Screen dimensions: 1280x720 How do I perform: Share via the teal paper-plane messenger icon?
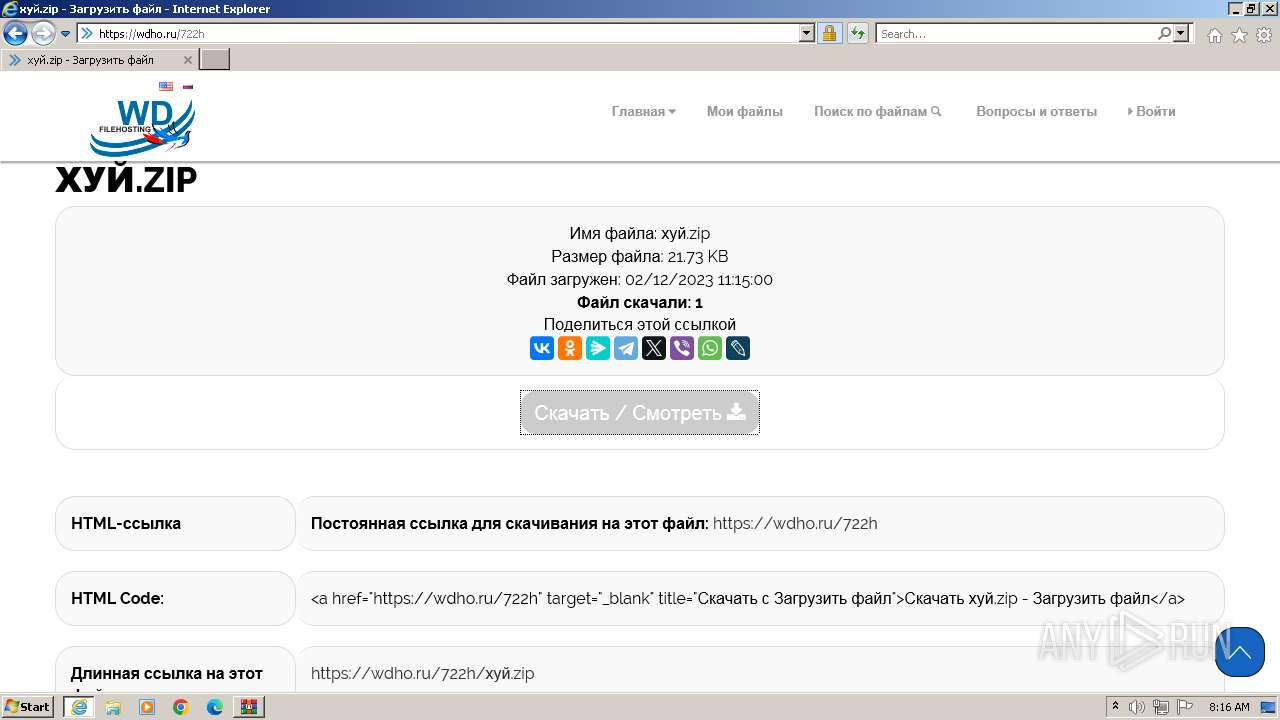click(598, 348)
